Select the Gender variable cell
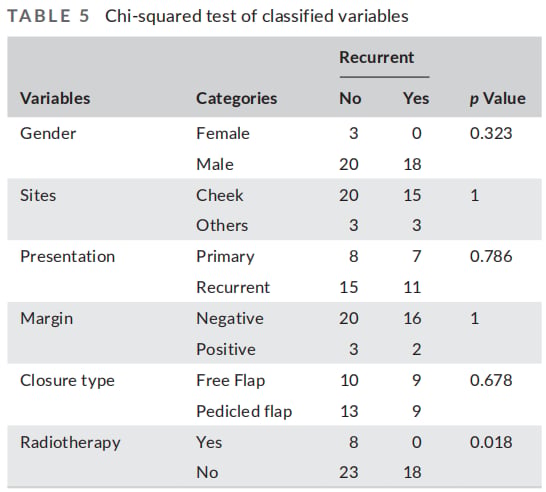The image size is (546, 492). click(48, 133)
